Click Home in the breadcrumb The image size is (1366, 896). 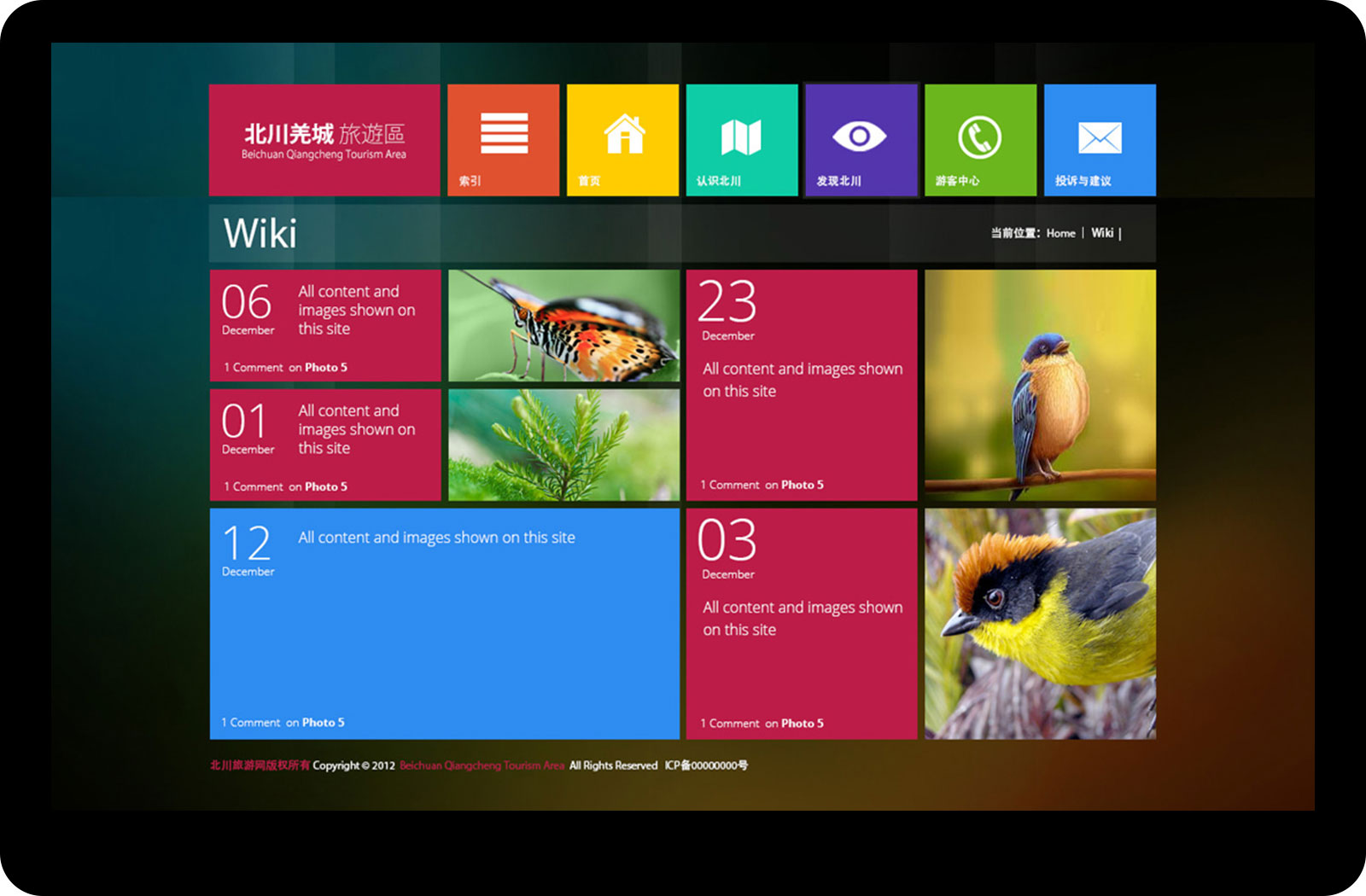[1060, 233]
